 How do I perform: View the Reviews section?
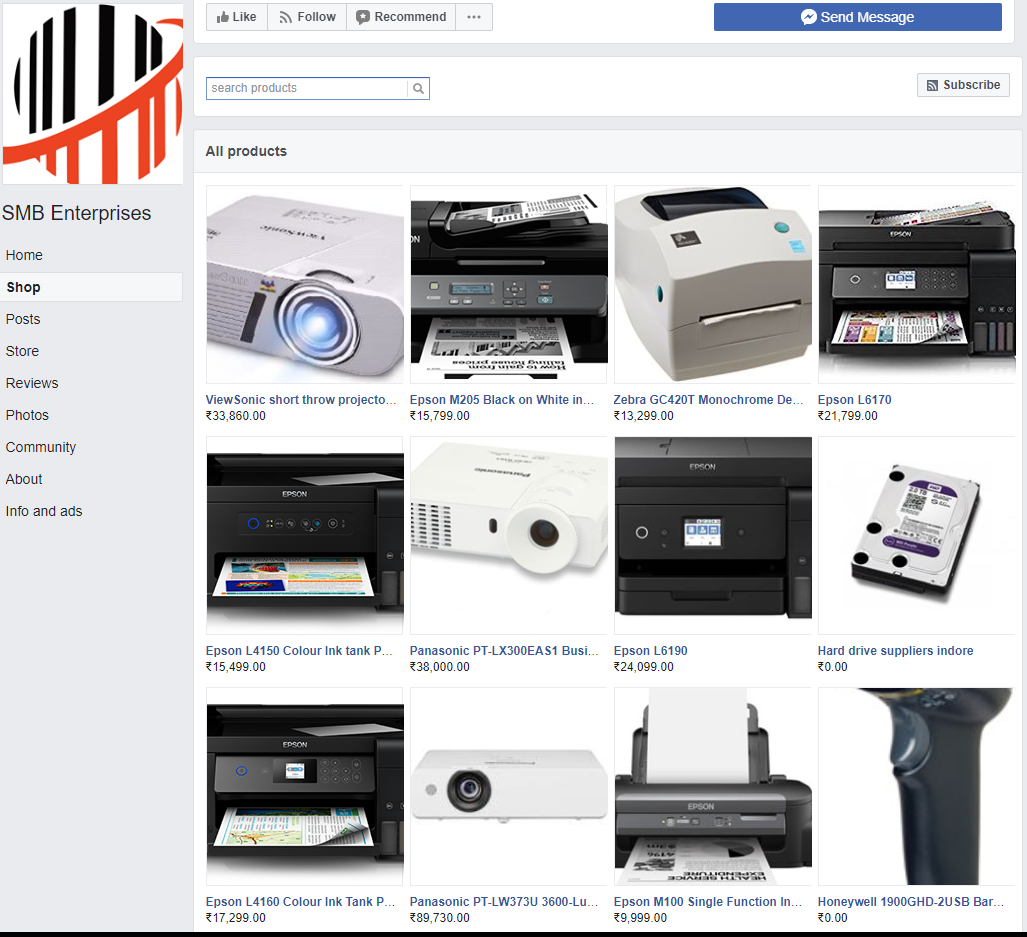[x=32, y=384]
